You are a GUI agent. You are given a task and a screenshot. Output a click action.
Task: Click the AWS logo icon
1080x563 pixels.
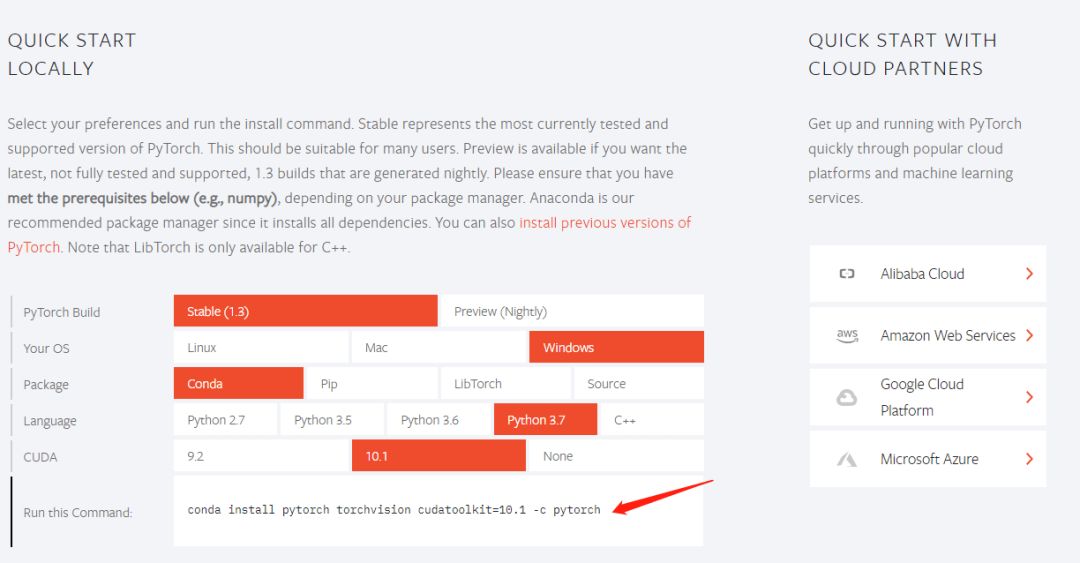click(847, 336)
